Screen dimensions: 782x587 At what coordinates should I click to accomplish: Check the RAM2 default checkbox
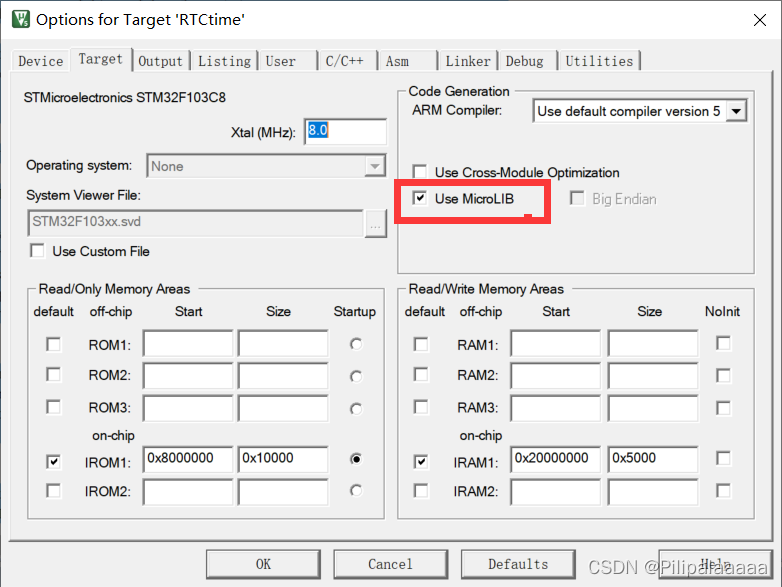click(421, 375)
